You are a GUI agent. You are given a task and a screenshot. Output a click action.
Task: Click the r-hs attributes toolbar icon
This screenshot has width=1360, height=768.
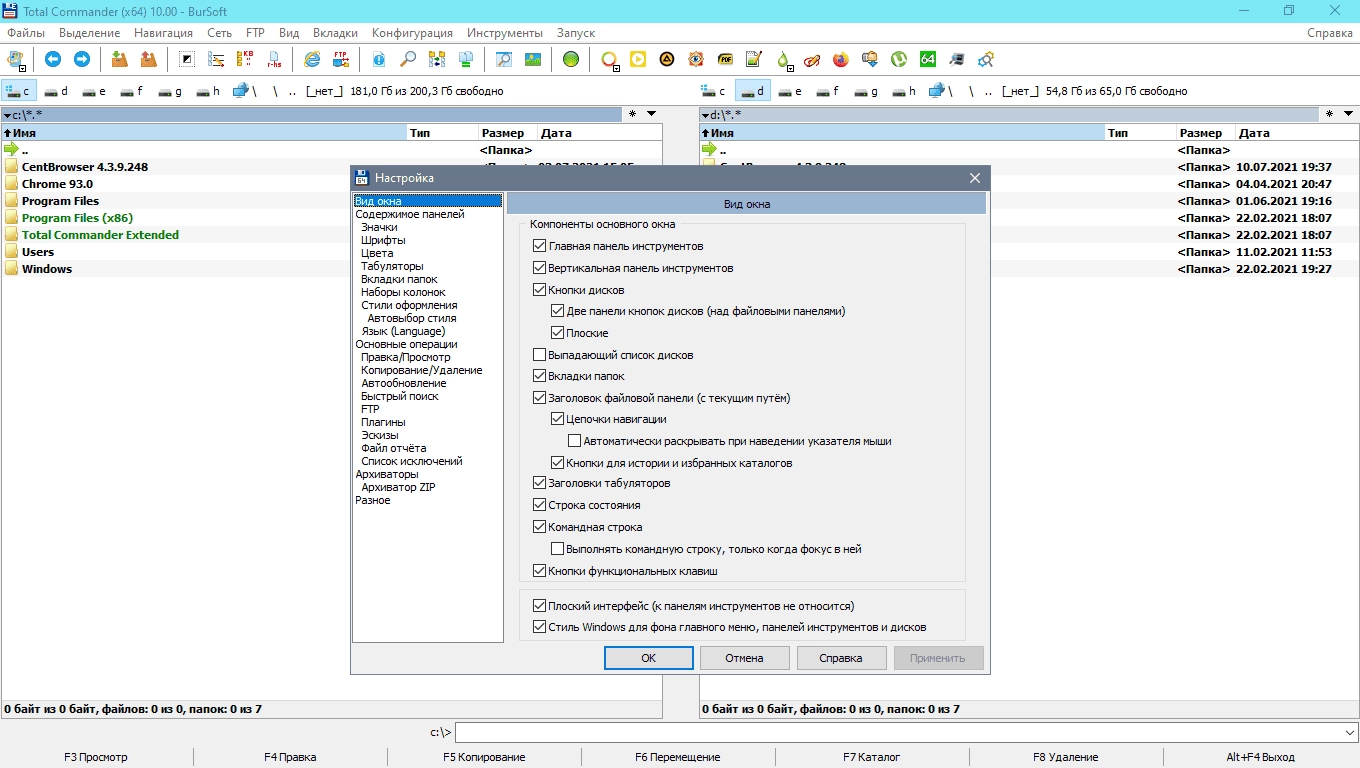pyautogui.click(x=273, y=59)
